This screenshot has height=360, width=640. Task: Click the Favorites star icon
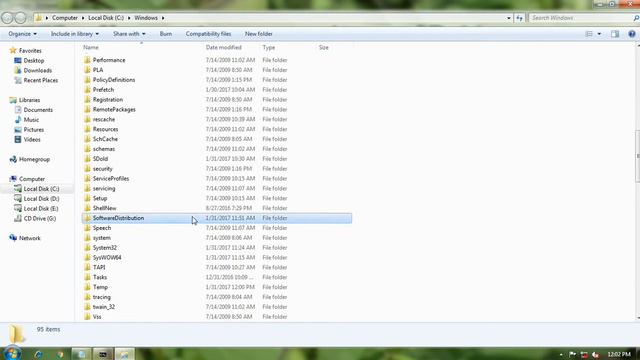pyautogui.click(x=13, y=51)
